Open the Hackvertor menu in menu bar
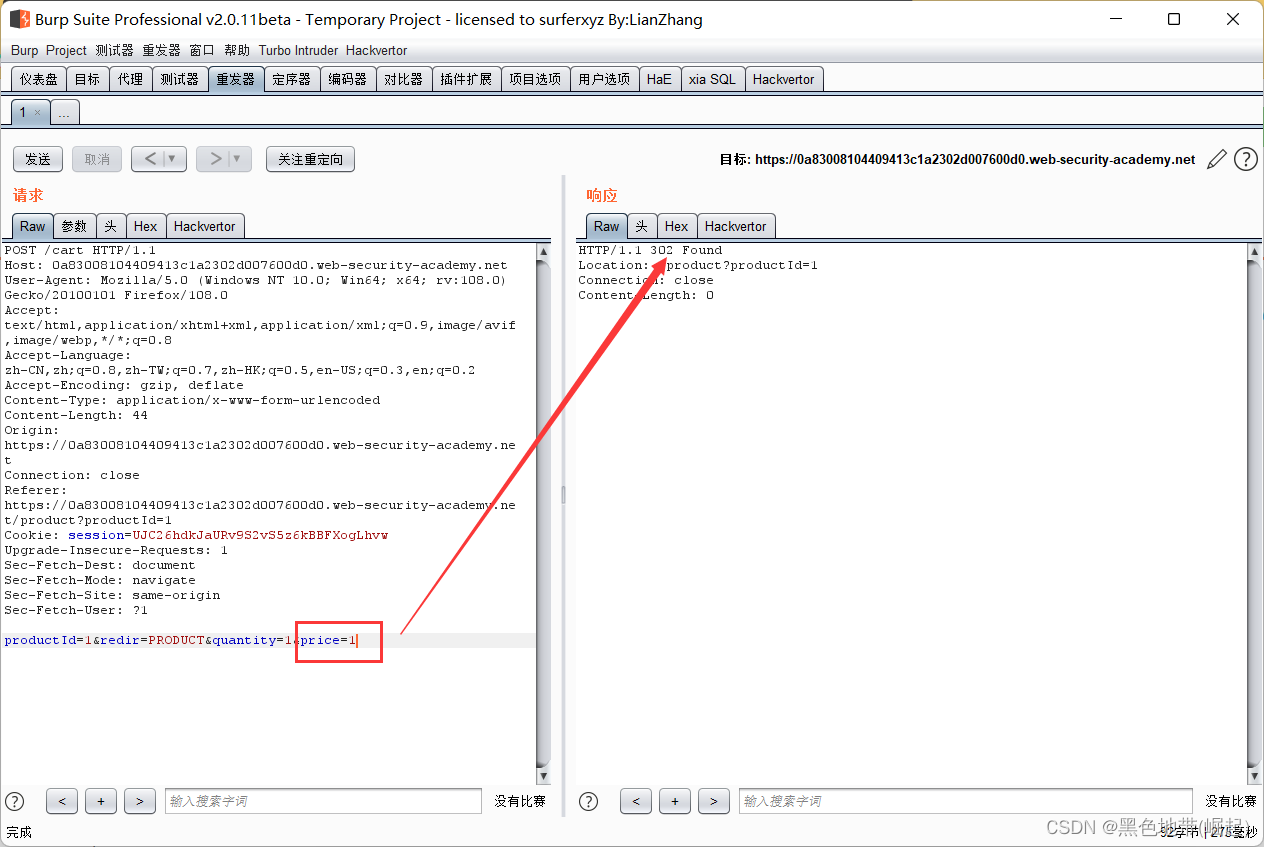The image size is (1264, 847). pyautogui.click(x=377, y=50)
